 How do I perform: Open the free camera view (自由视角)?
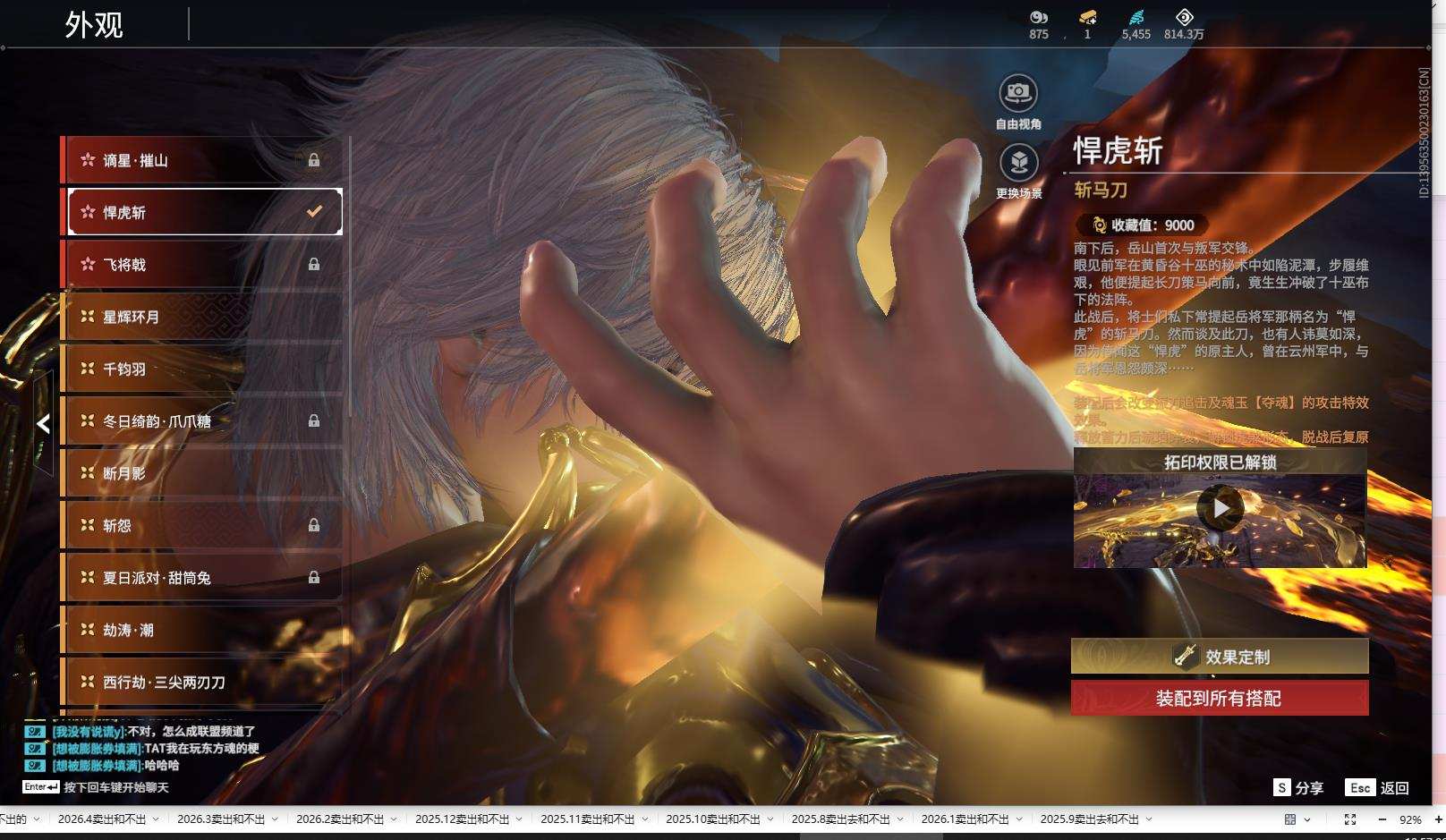(1018, 92)
